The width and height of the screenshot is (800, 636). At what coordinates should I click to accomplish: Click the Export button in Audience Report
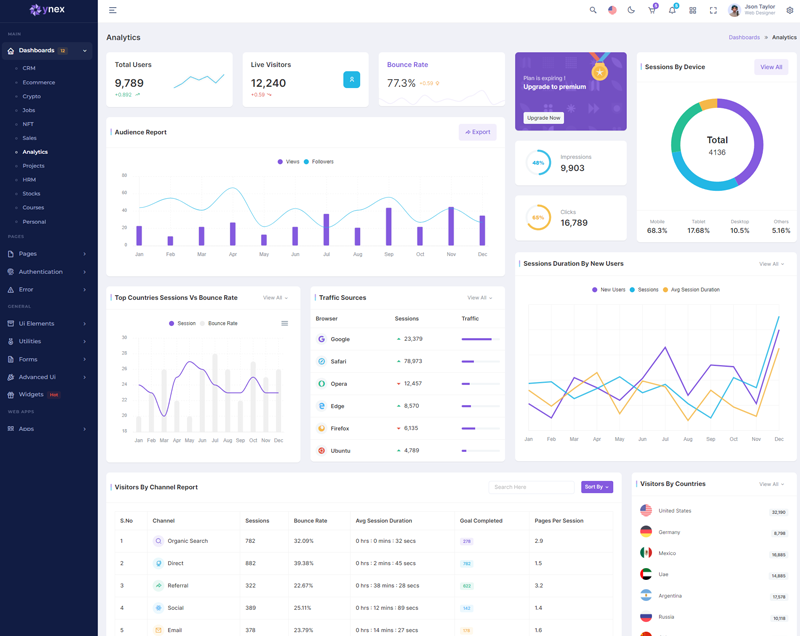point(477,132)
